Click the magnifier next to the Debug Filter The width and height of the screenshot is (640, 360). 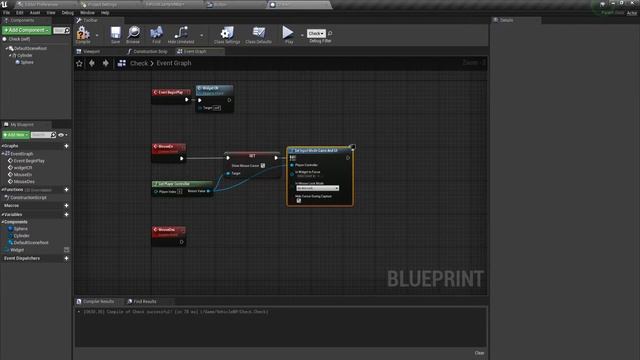tap(330, 33)
